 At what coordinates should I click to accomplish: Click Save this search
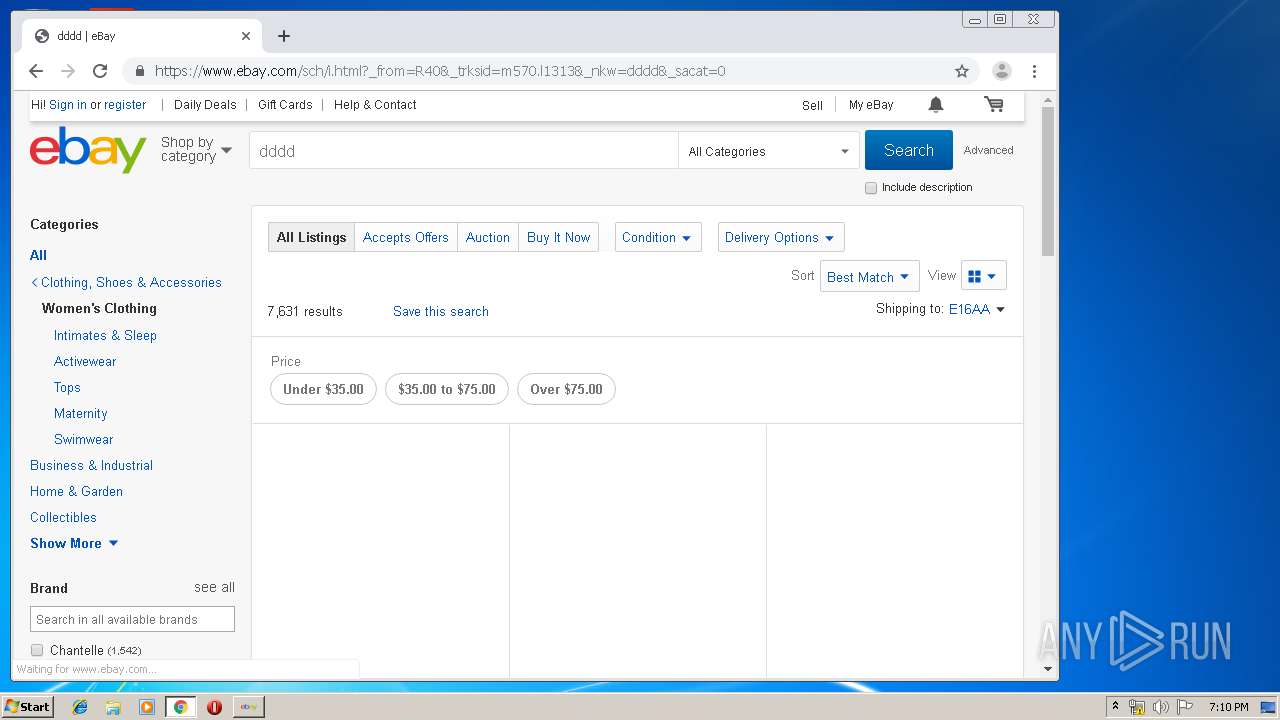pos(441,311)
